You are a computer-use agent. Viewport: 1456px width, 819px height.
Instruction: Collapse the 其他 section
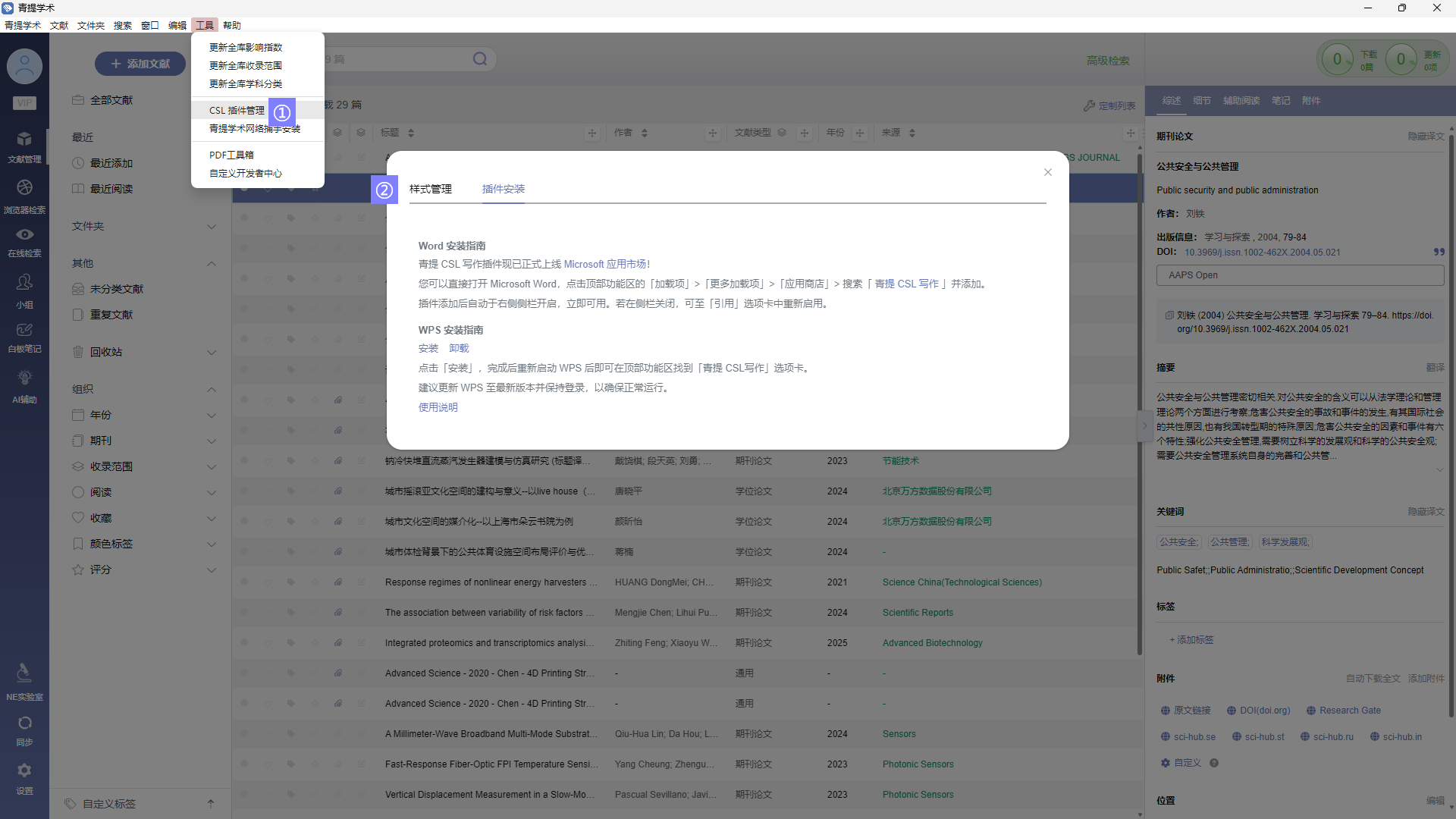tap(212, 264)
